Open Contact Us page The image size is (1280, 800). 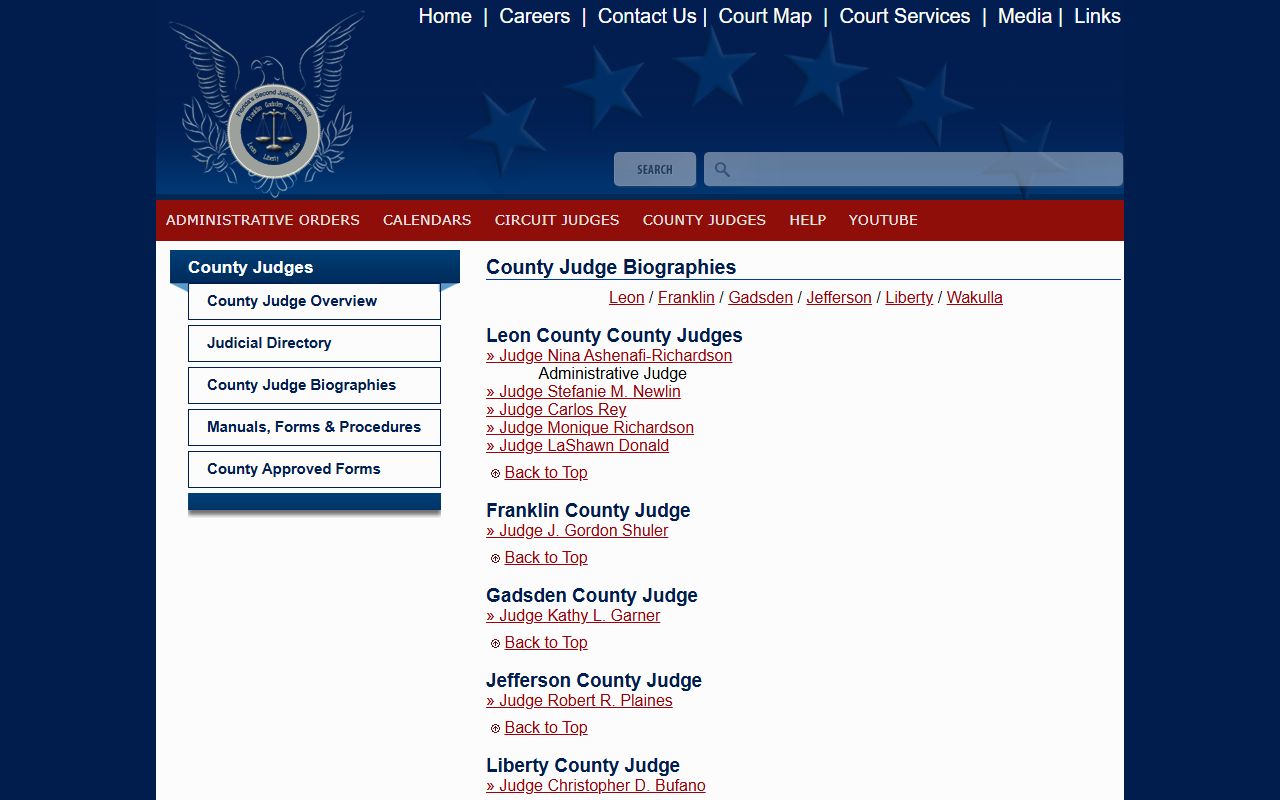(647, 16)
